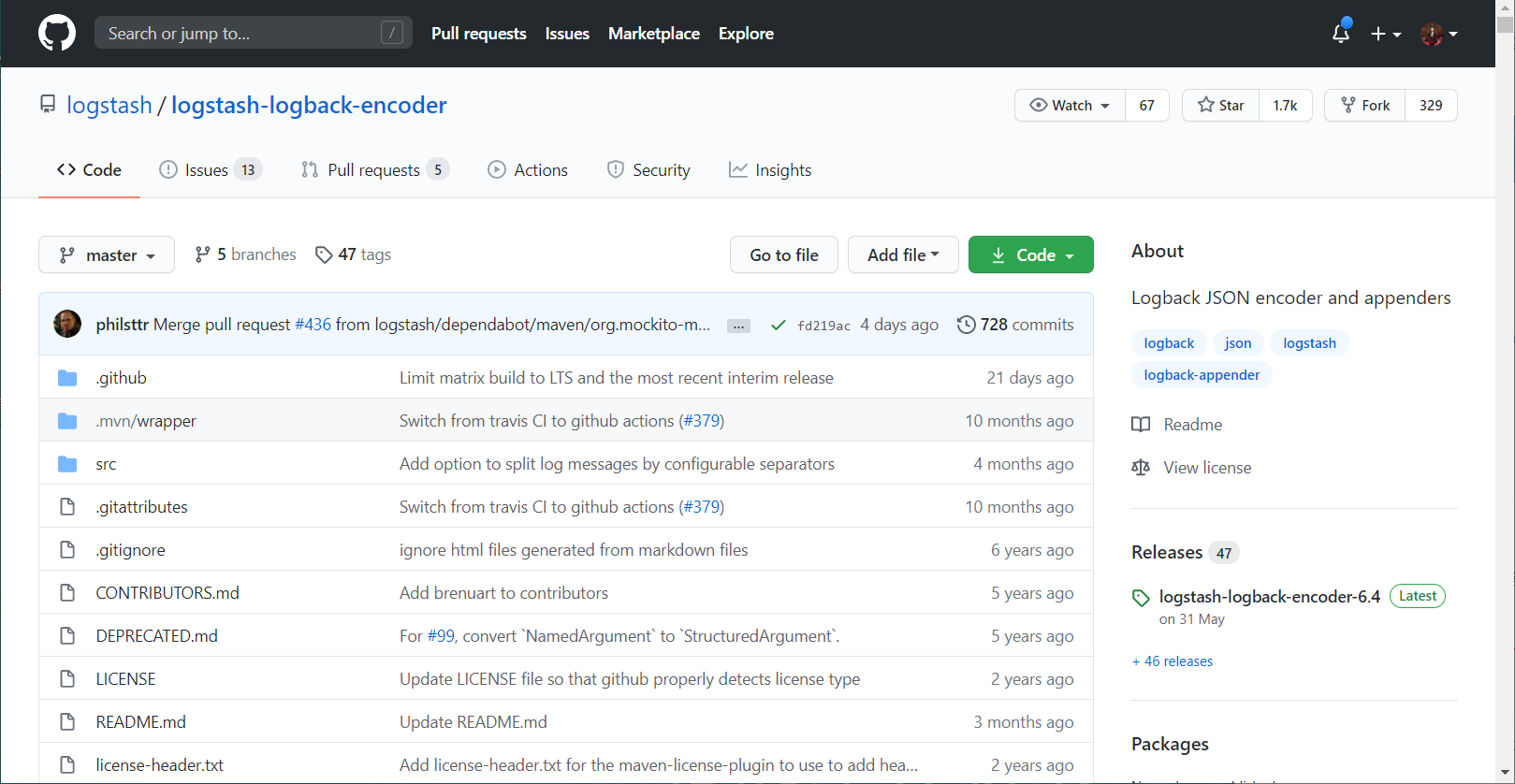The width and height of the screenshot is (1515, 784).
Task: Open Marketplace in top navigation
Action: [654, 34]
